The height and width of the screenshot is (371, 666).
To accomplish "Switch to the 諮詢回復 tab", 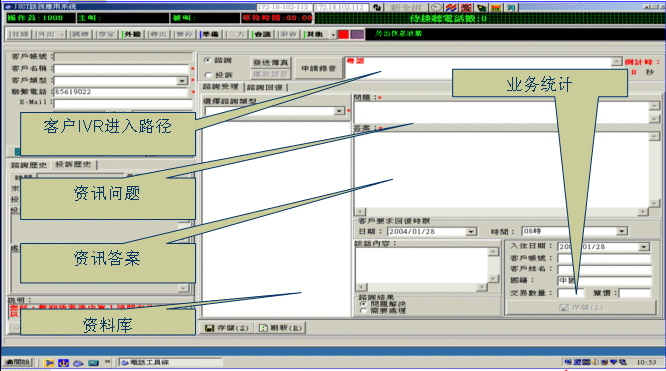I will [x=265, y=87].
